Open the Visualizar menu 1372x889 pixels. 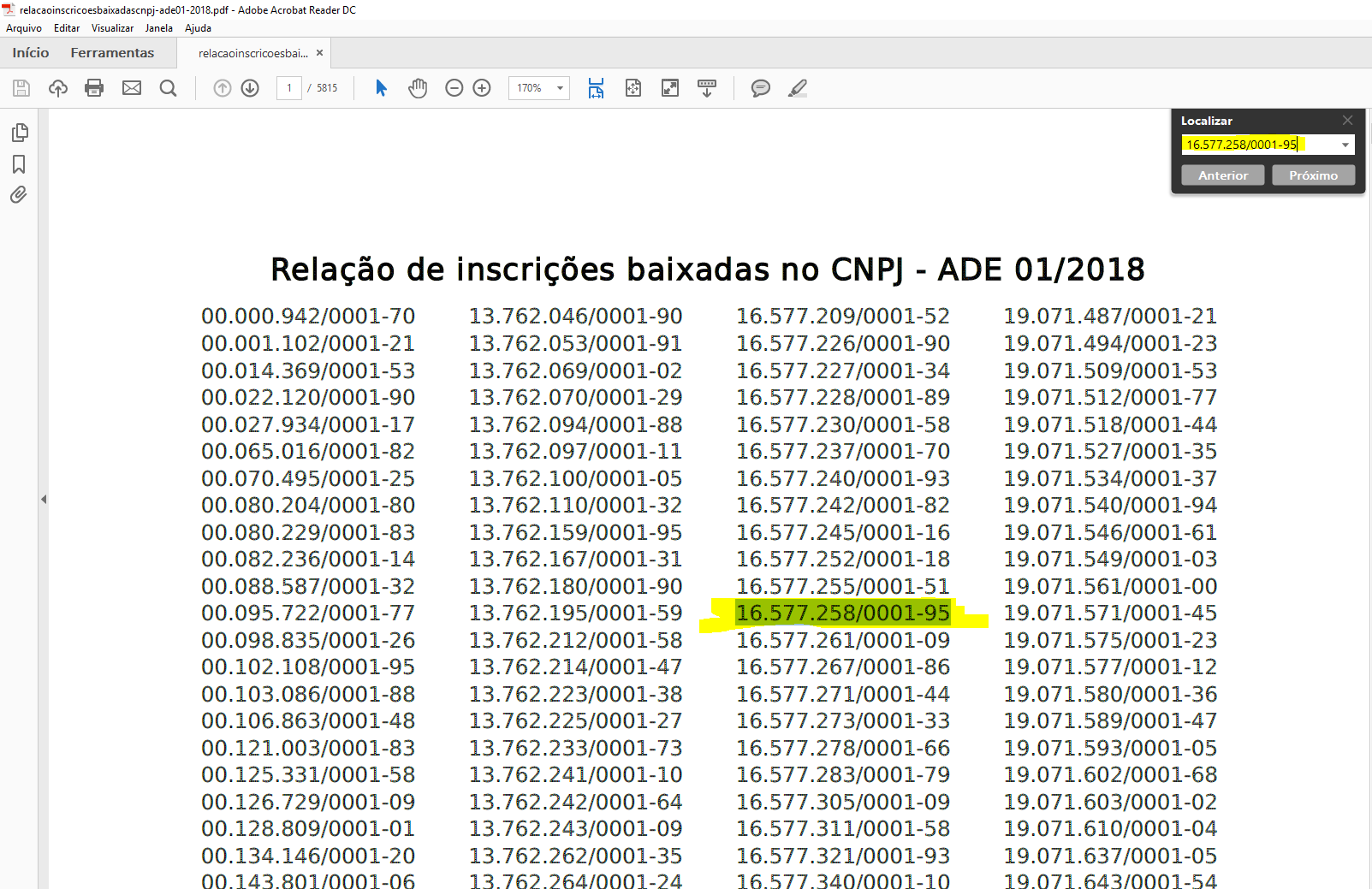pyautogui.click(x=112, y=27)
